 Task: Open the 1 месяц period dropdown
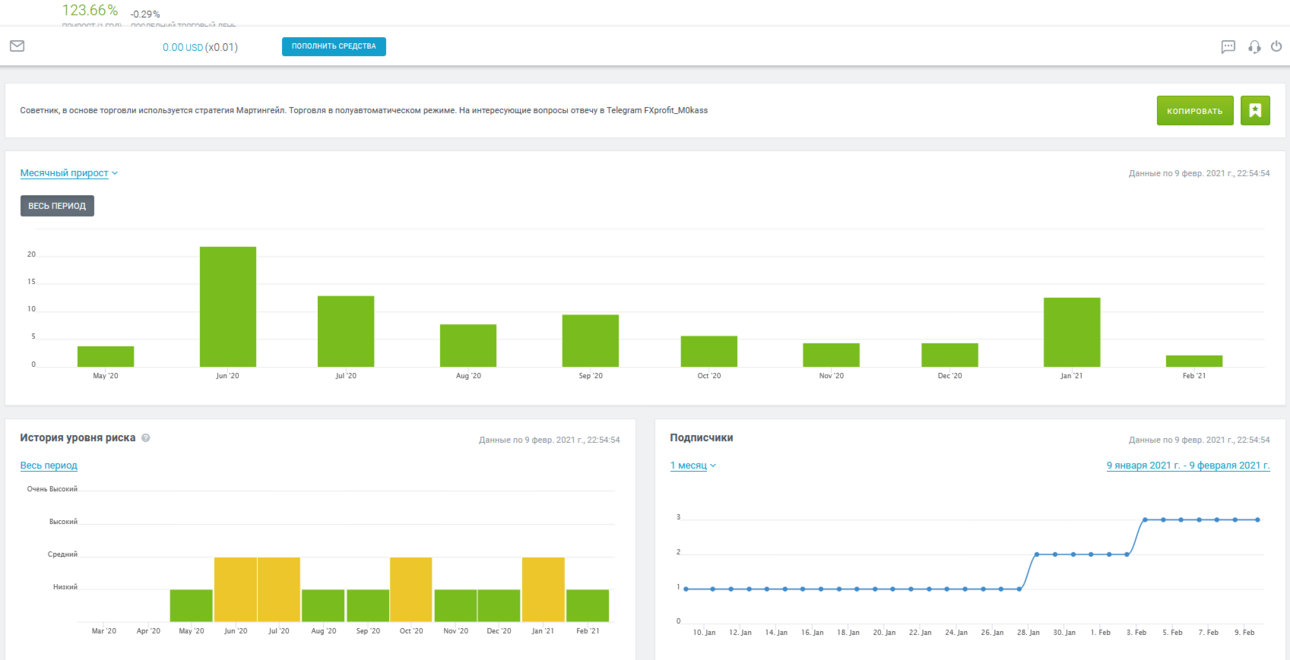693,465
